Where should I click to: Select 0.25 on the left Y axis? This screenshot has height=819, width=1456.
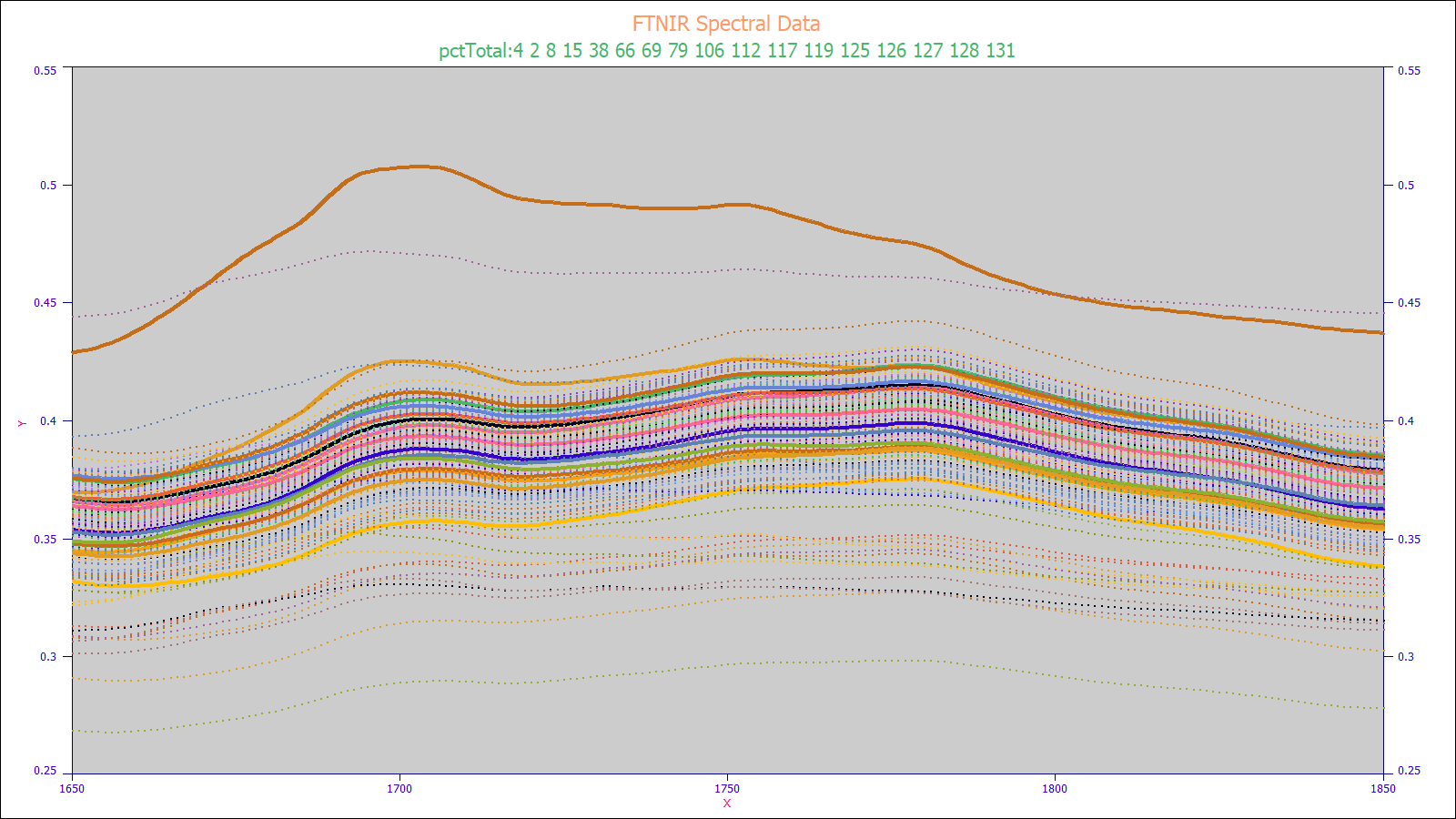tap(45, 771)
